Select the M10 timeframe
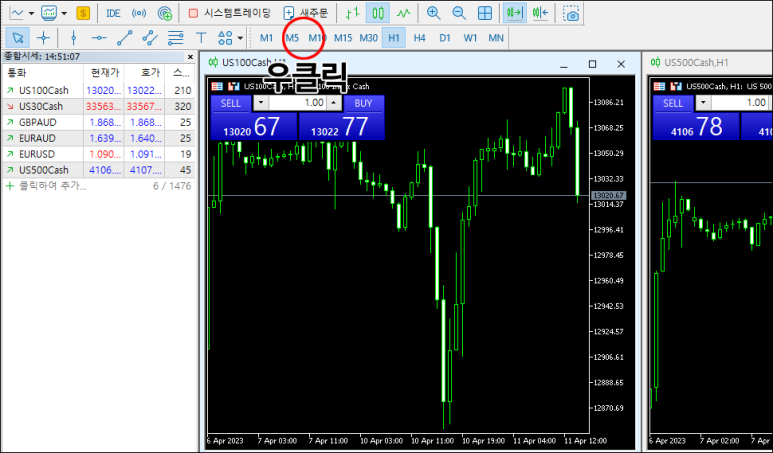The image size is (773, 453). [x=317, y=37]
